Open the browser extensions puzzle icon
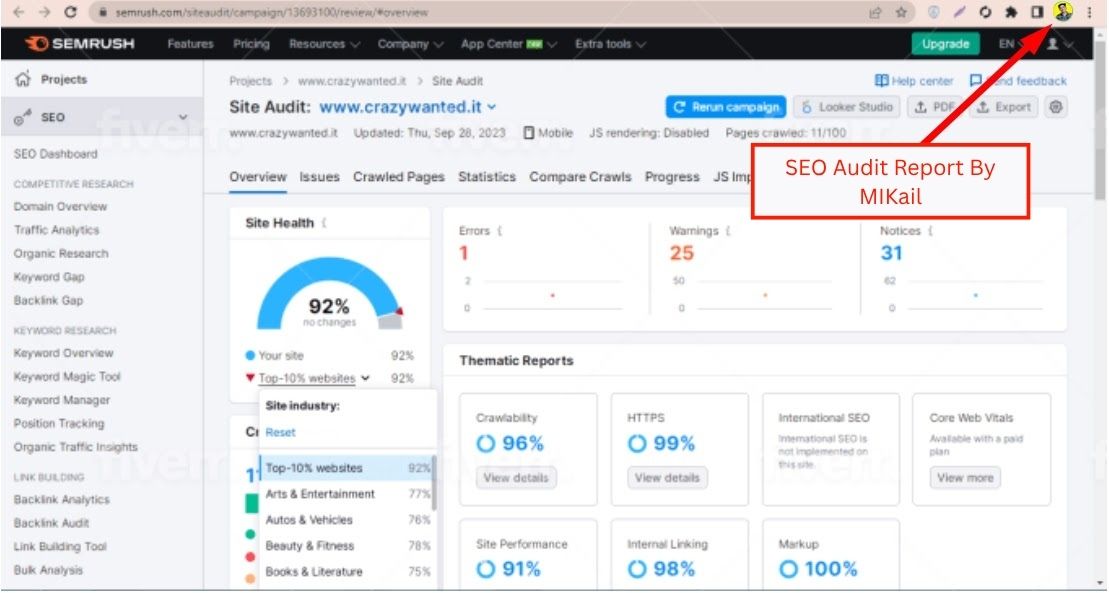Viewport: 1109px width, 593px height. pyautogui.click(x=1012, y=12)
